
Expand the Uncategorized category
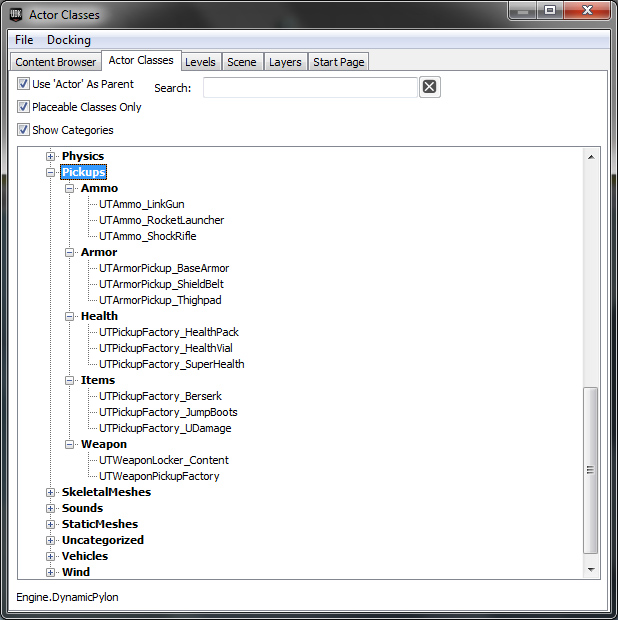click(50, 540)
